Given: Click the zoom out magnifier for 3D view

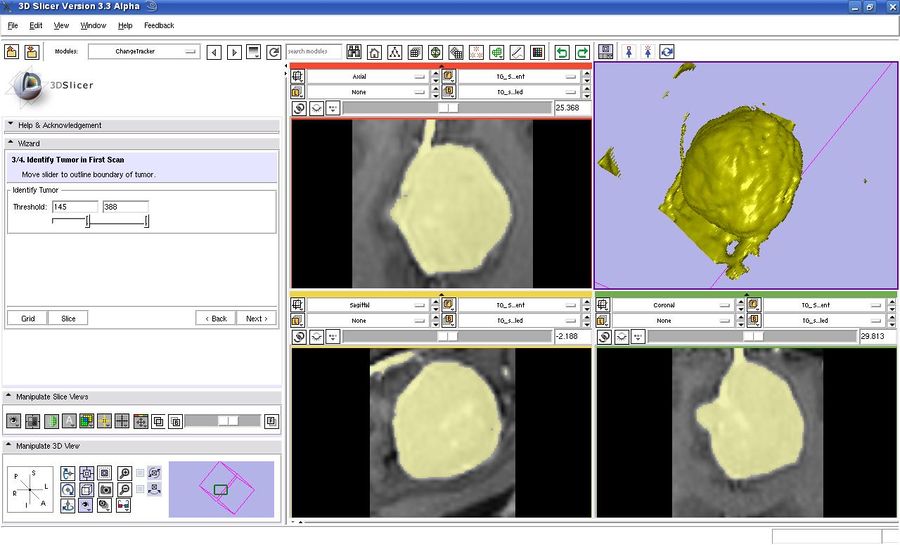Looking at the screenshot, I should pos(124,490).
